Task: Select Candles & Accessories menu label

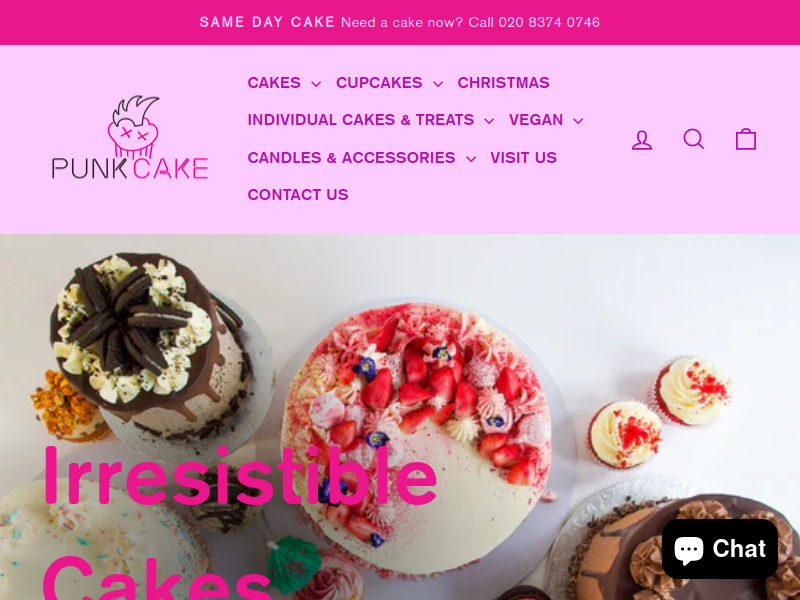Action: coord(352,158)
